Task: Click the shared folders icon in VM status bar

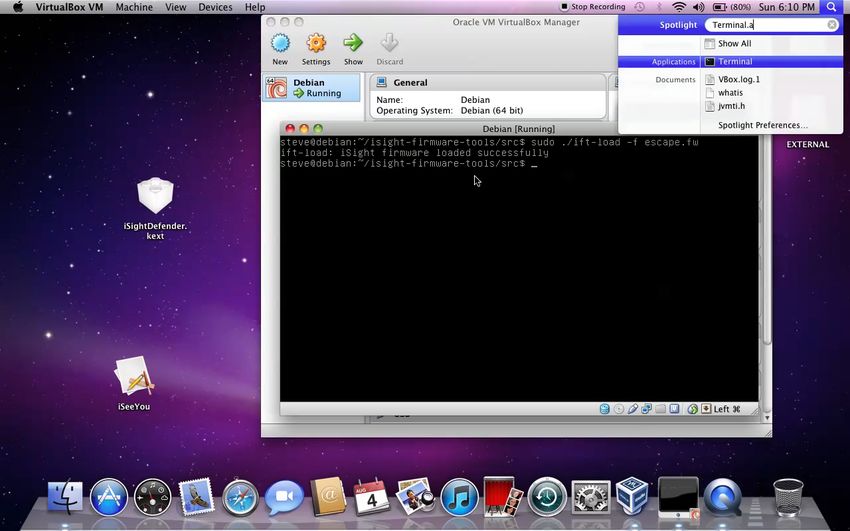Action: [660, 409]
